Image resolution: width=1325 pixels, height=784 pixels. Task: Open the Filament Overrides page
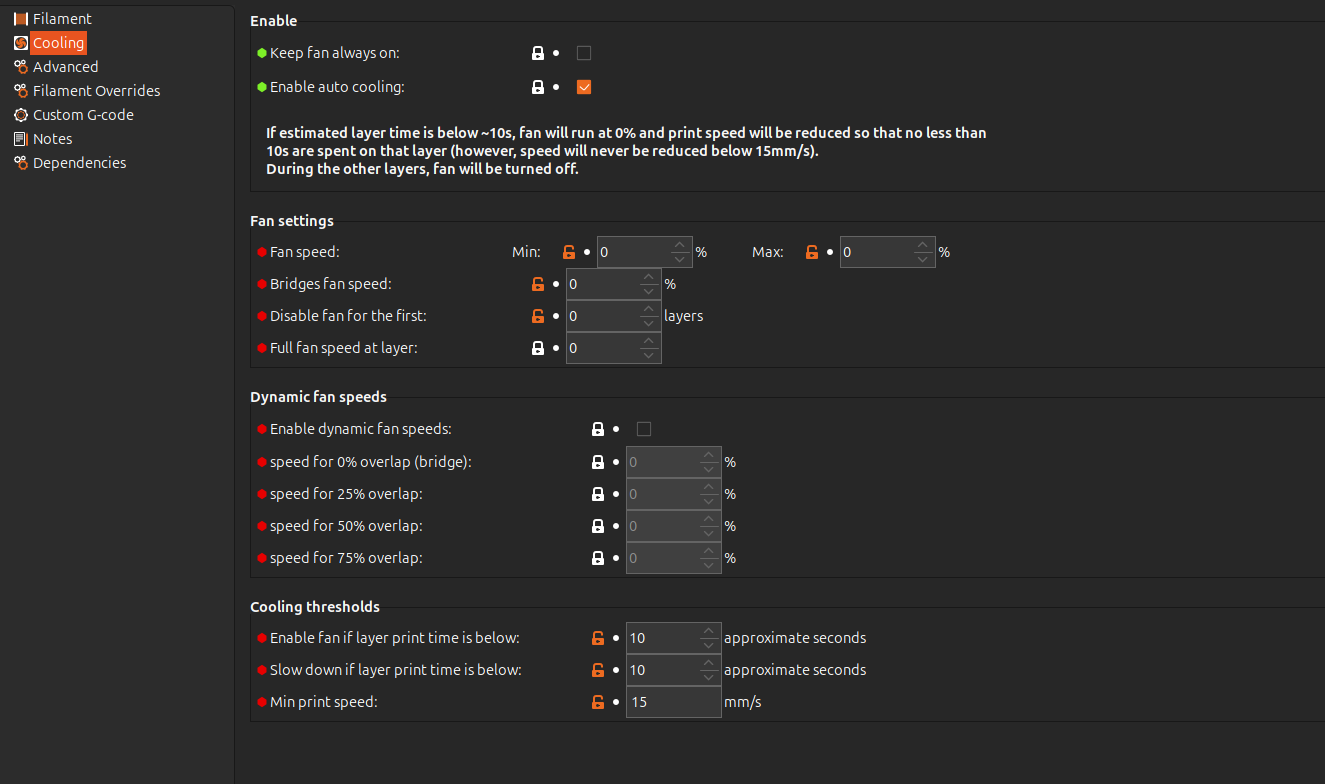click(96, 91)
